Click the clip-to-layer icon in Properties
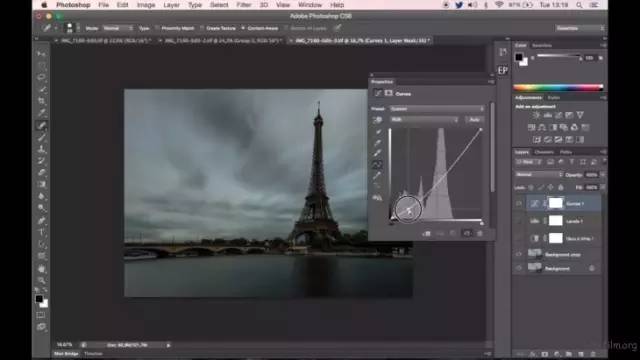 point(427,233)
